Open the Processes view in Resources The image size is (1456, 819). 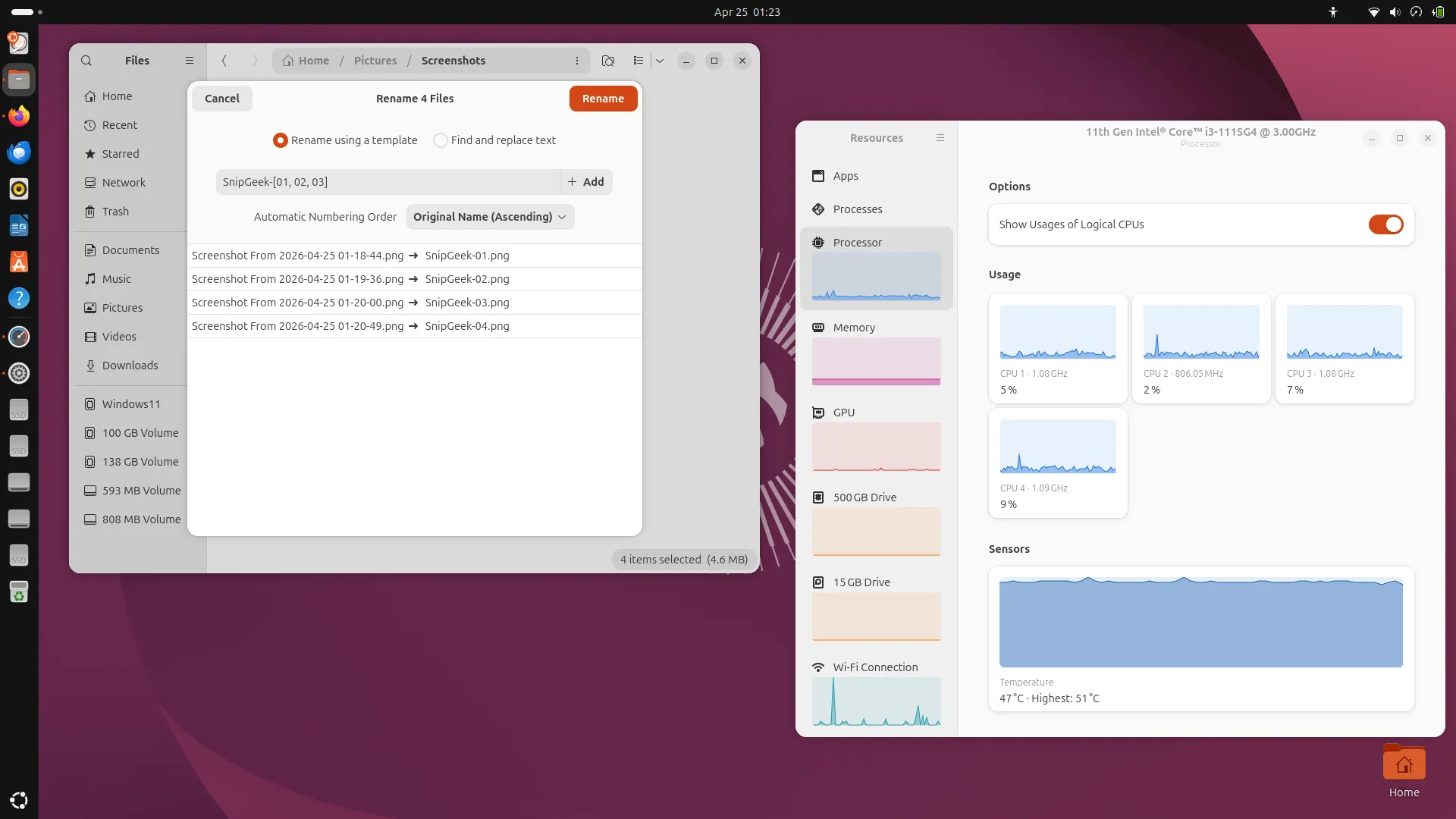(x=857, y=209)
